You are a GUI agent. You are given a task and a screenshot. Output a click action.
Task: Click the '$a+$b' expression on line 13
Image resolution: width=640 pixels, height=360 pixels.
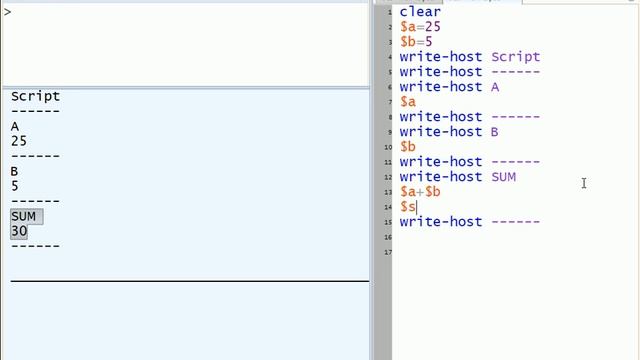click(420, 192)
